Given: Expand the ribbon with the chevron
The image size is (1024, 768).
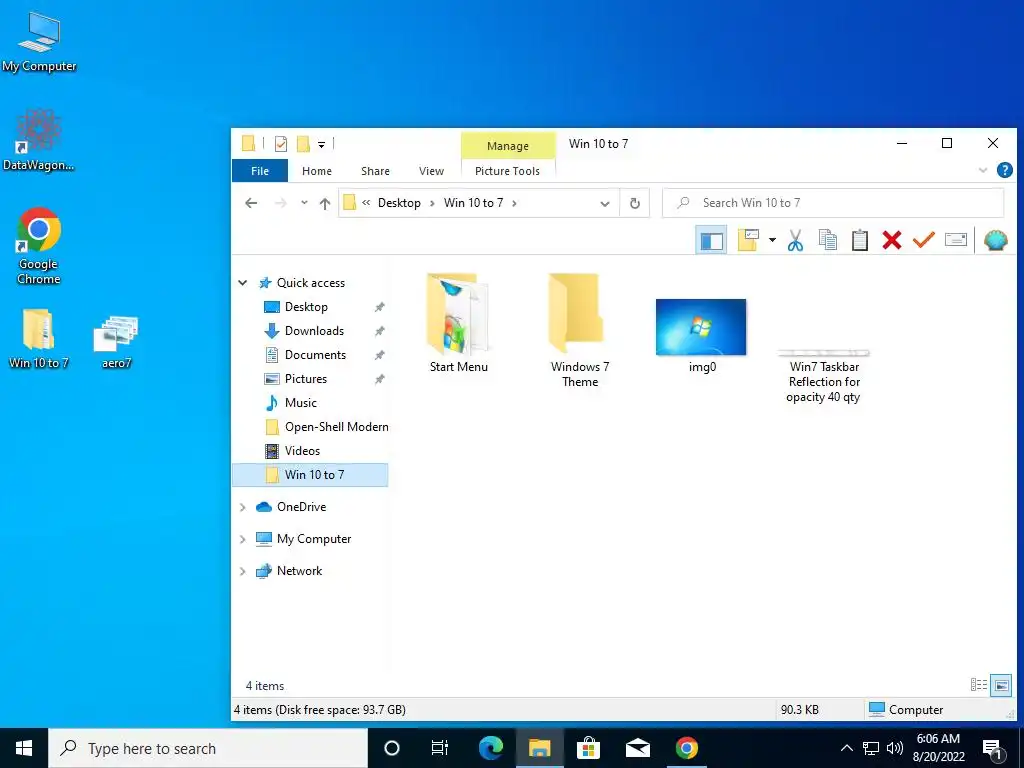Looking at the screenshot, I should pos(983,170).
